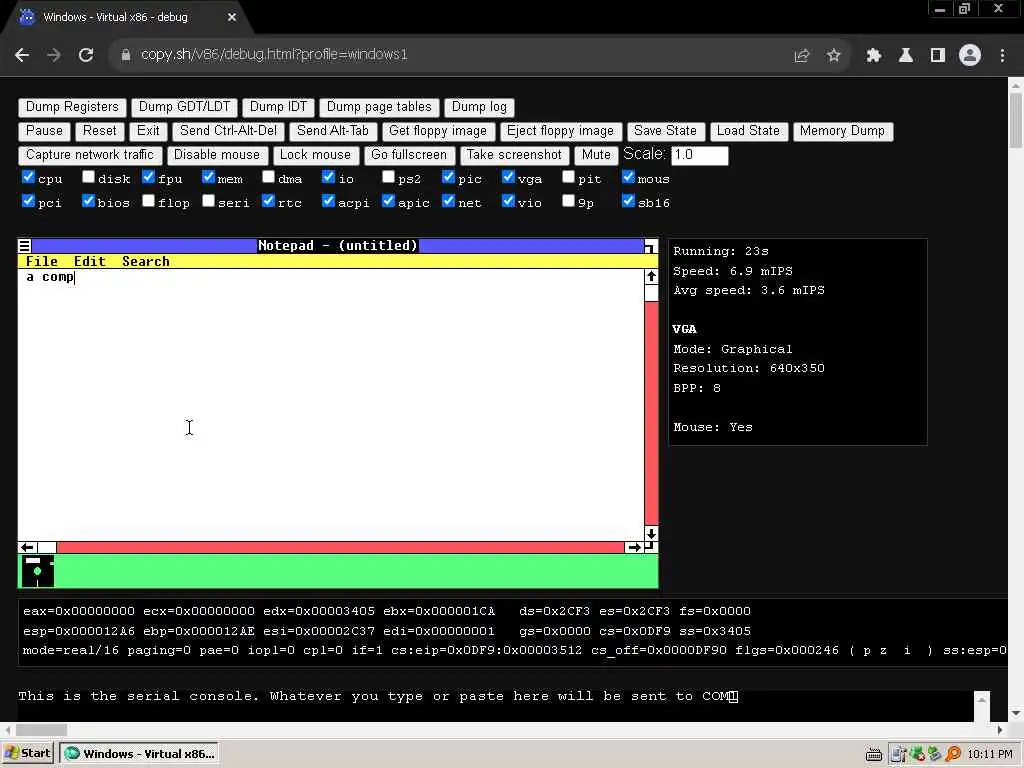
Task: Enable the seri log checkbox
Action: [208, 201]
